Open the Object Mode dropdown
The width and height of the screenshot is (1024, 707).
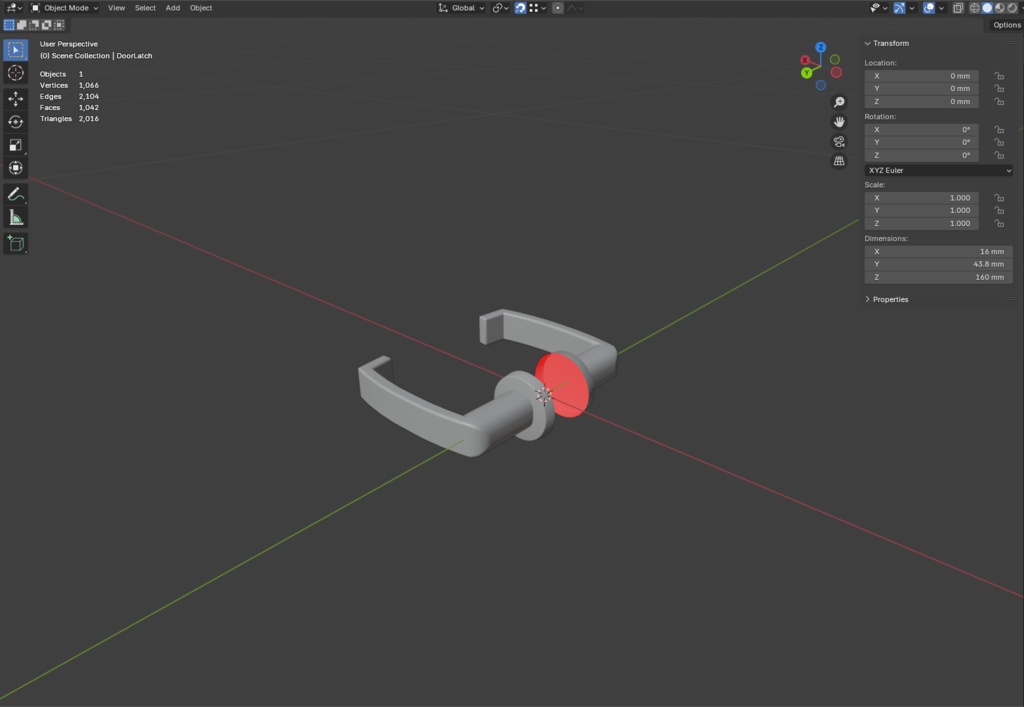click(65, 8)
